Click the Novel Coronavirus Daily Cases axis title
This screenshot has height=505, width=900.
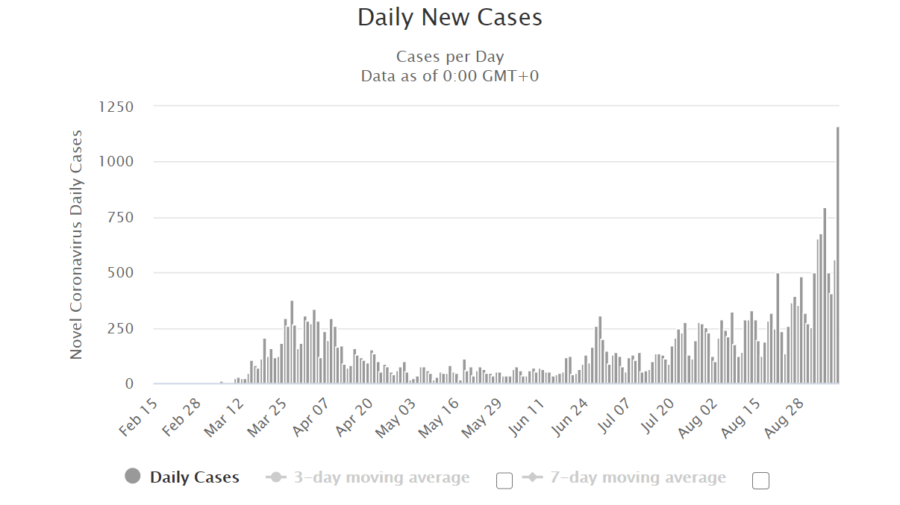point(76,244)
